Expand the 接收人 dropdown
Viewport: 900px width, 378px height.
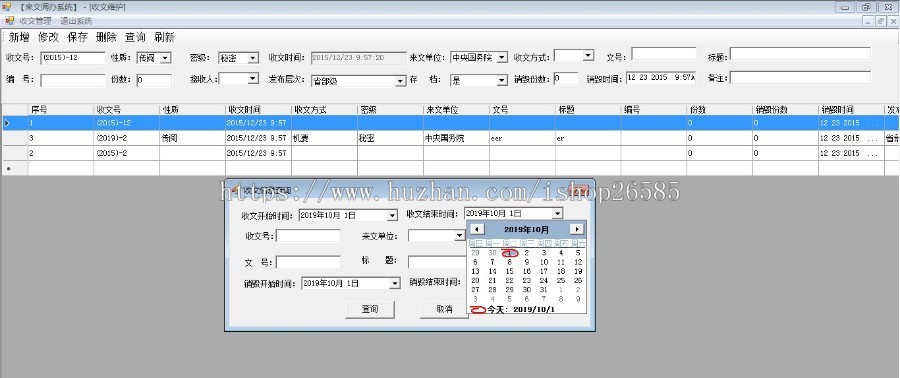point(253,79)
